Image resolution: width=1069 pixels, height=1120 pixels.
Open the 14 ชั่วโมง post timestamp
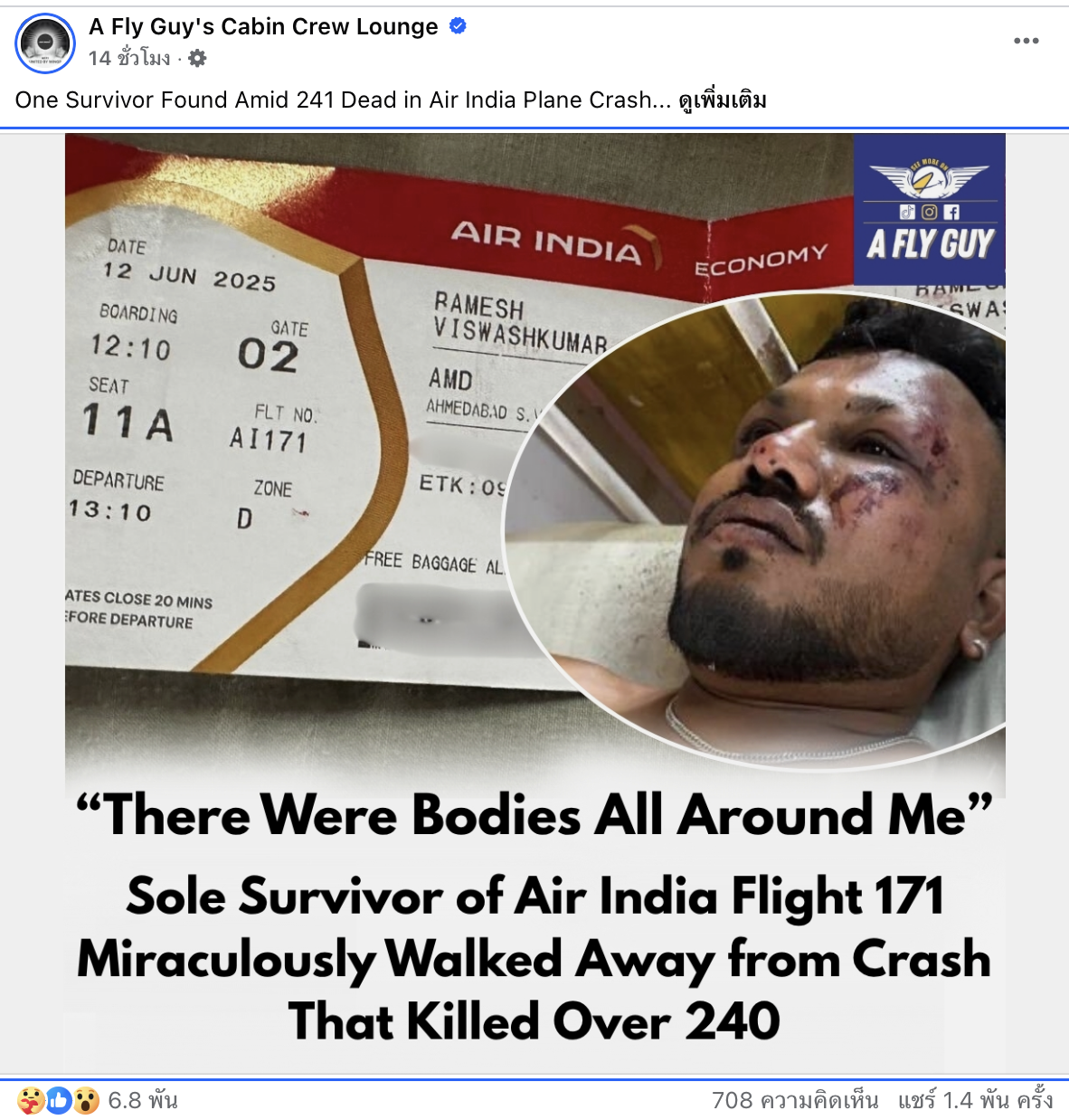[129, 59]
